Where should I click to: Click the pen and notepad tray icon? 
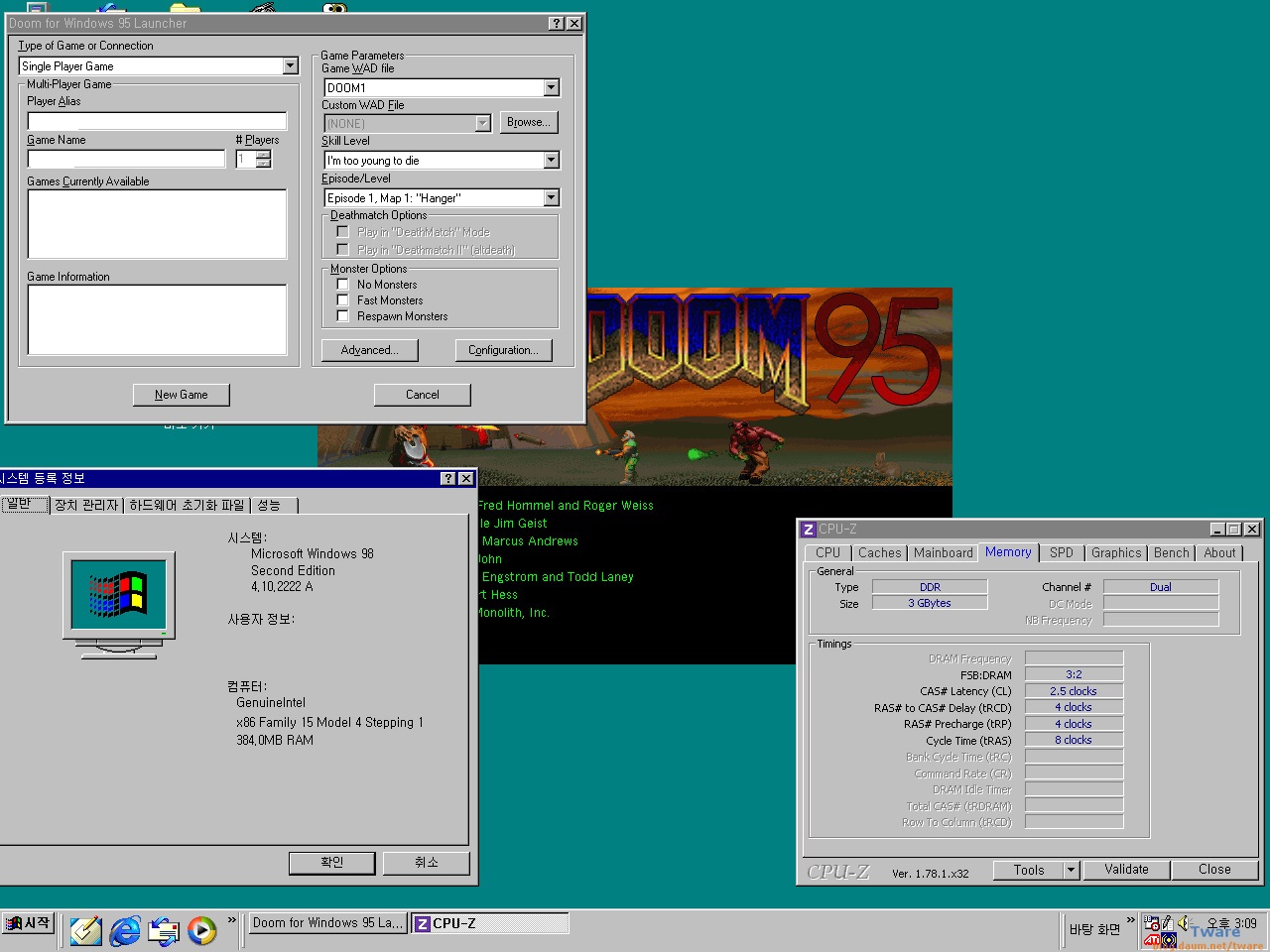point(1168,923)
